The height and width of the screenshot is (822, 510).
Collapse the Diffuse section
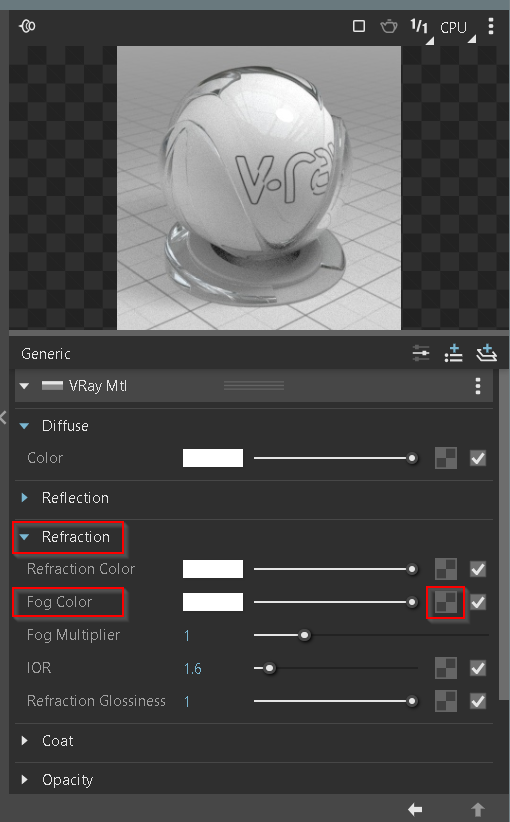(x=24, y=426)
